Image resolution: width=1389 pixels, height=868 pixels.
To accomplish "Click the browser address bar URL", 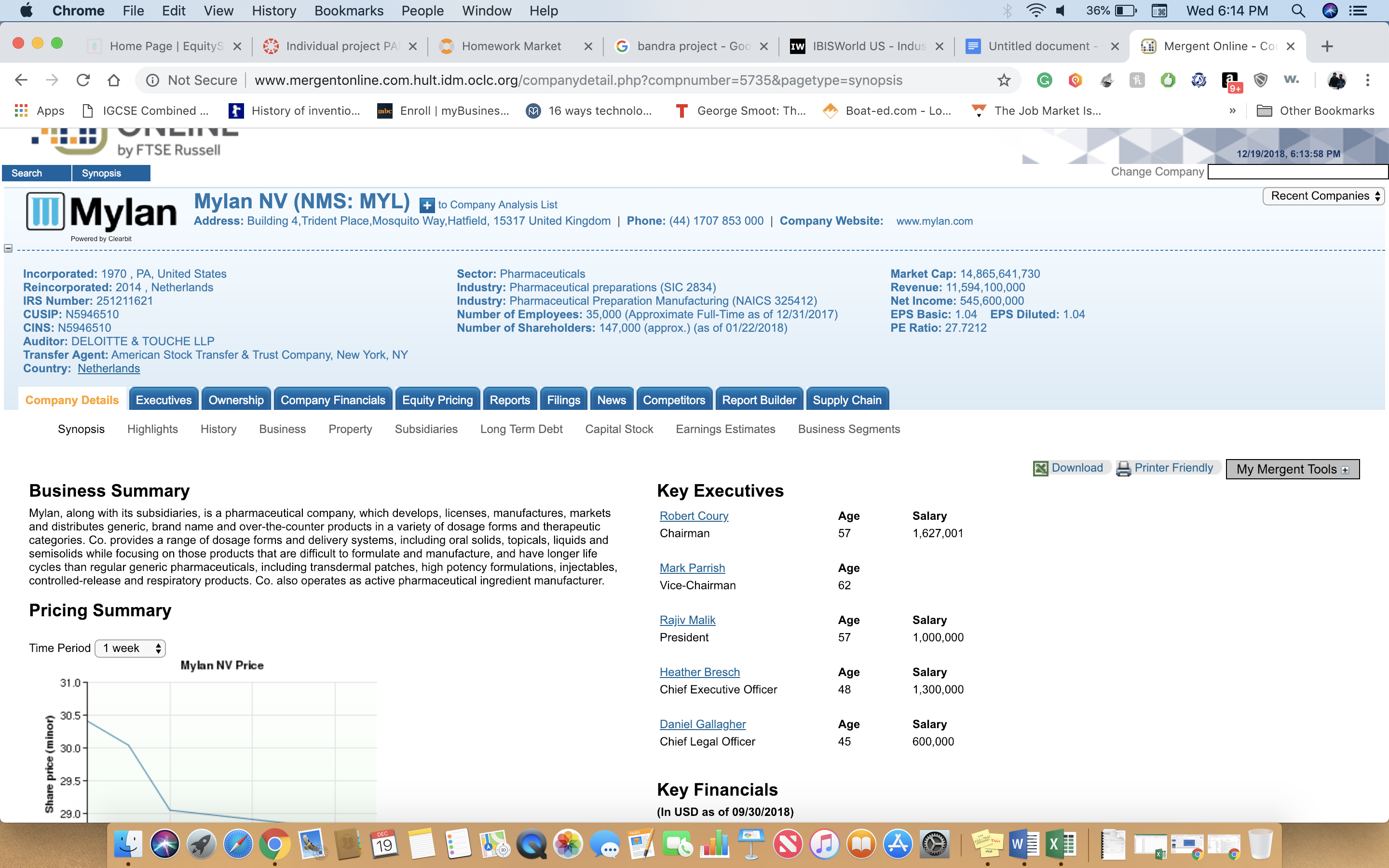I will (578, 81).
